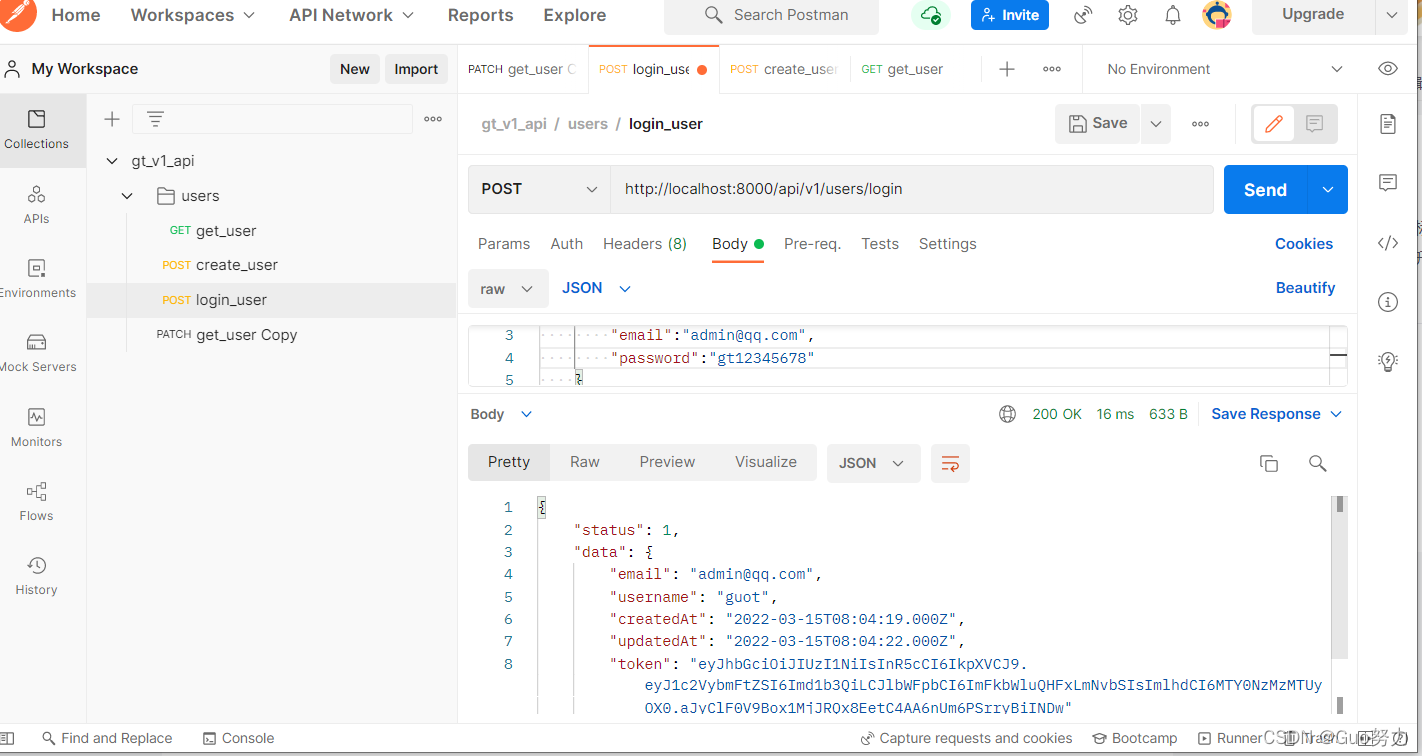Open Environments sidebar panel
The width and height of the screenshot is (1422, 756).
36,279
